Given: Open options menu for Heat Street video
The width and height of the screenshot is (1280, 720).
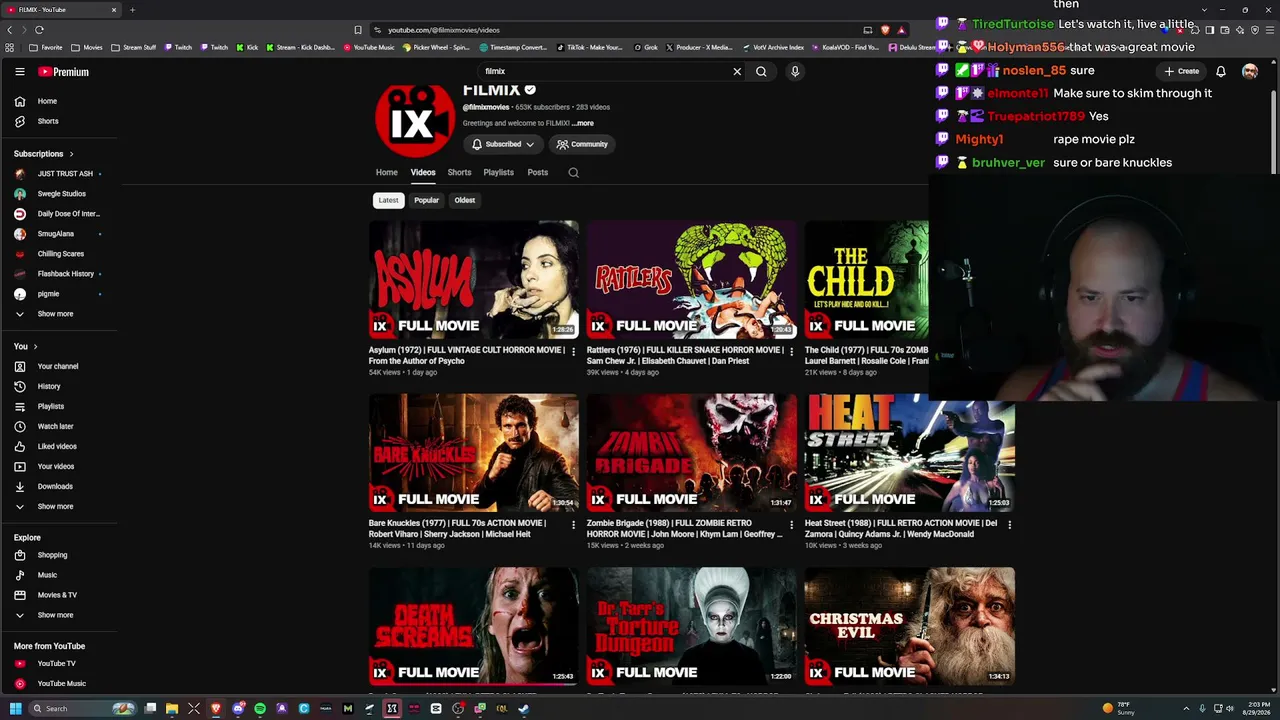Looking at the screenshot, I should [1009, 524].
